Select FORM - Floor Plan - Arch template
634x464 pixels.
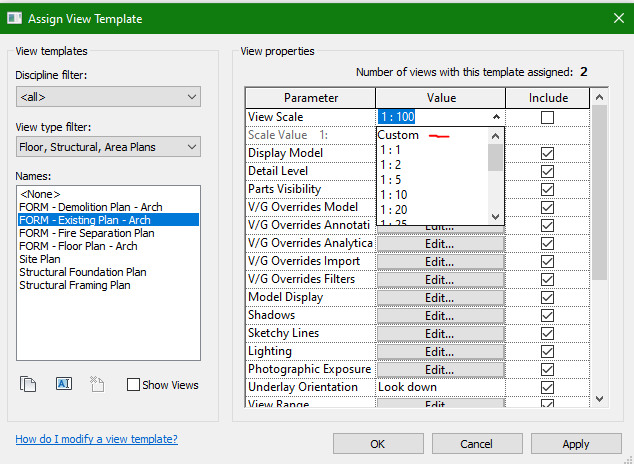[108, 246]
